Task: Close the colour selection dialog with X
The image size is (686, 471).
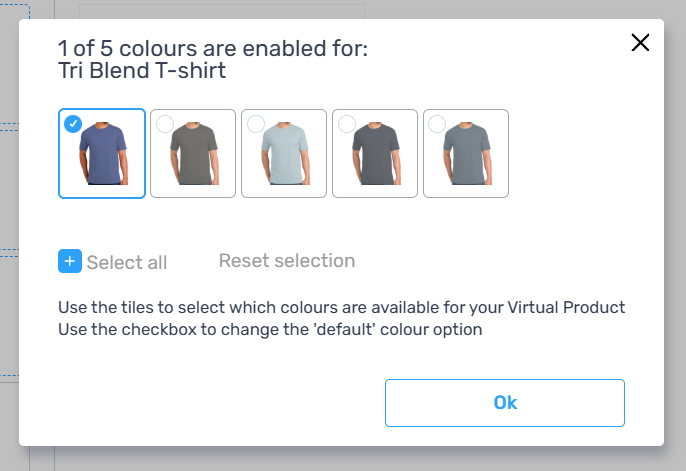Action: point(640,42)
